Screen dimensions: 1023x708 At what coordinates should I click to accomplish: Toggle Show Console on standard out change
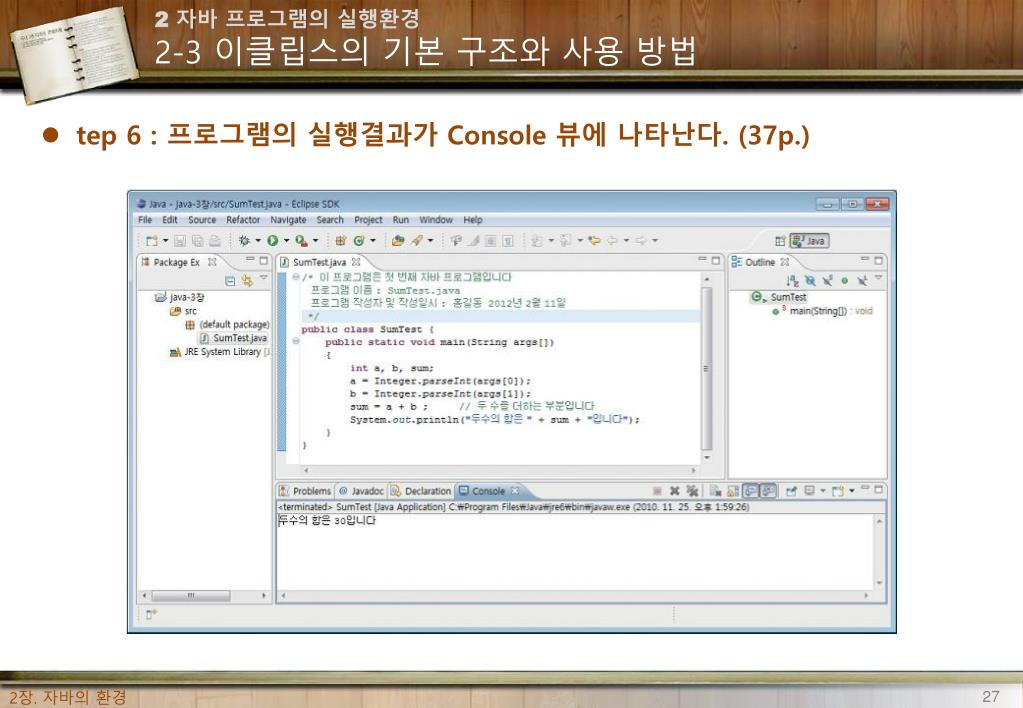tap(751, 491)
